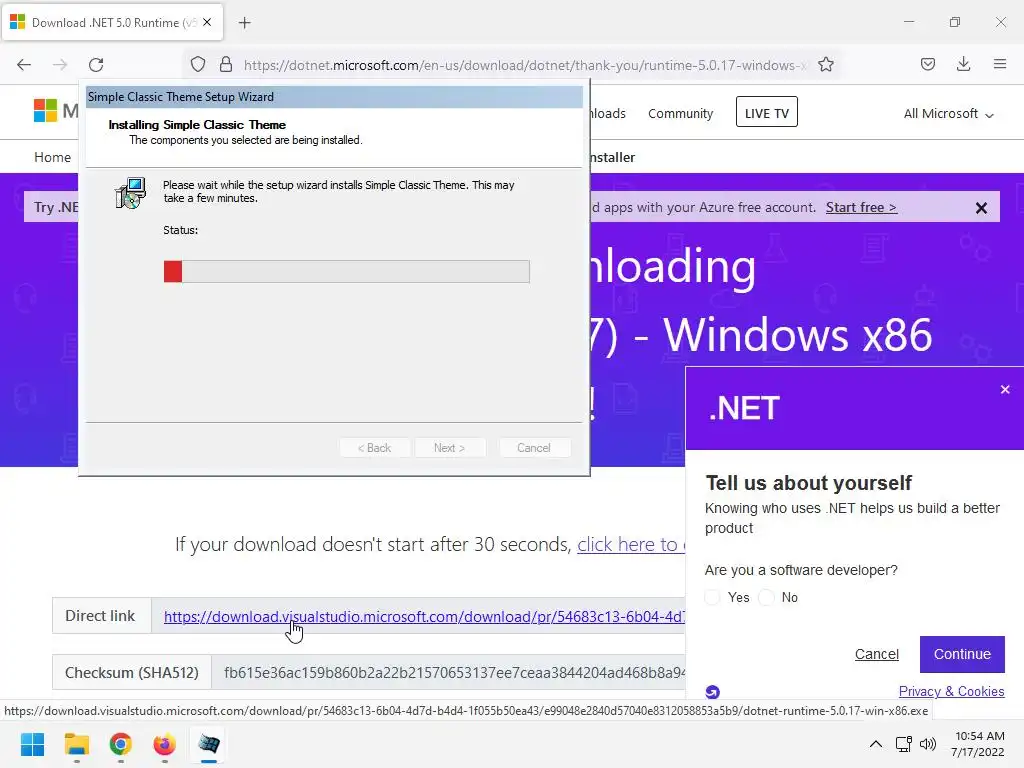The height and width of the screenshot is (768, 1024).
Task: Click the LIVE TV button
Action: point(767,112)
